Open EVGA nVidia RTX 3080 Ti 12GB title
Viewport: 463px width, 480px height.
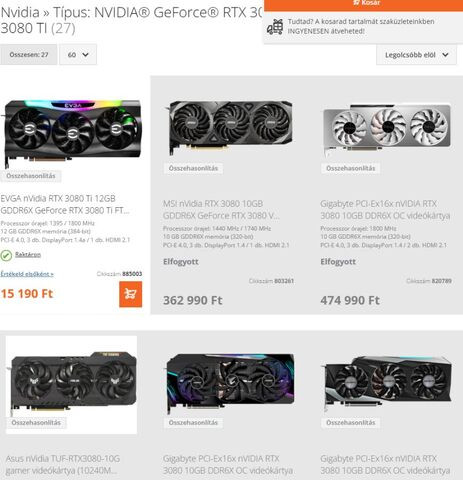(x=65, y=204)
